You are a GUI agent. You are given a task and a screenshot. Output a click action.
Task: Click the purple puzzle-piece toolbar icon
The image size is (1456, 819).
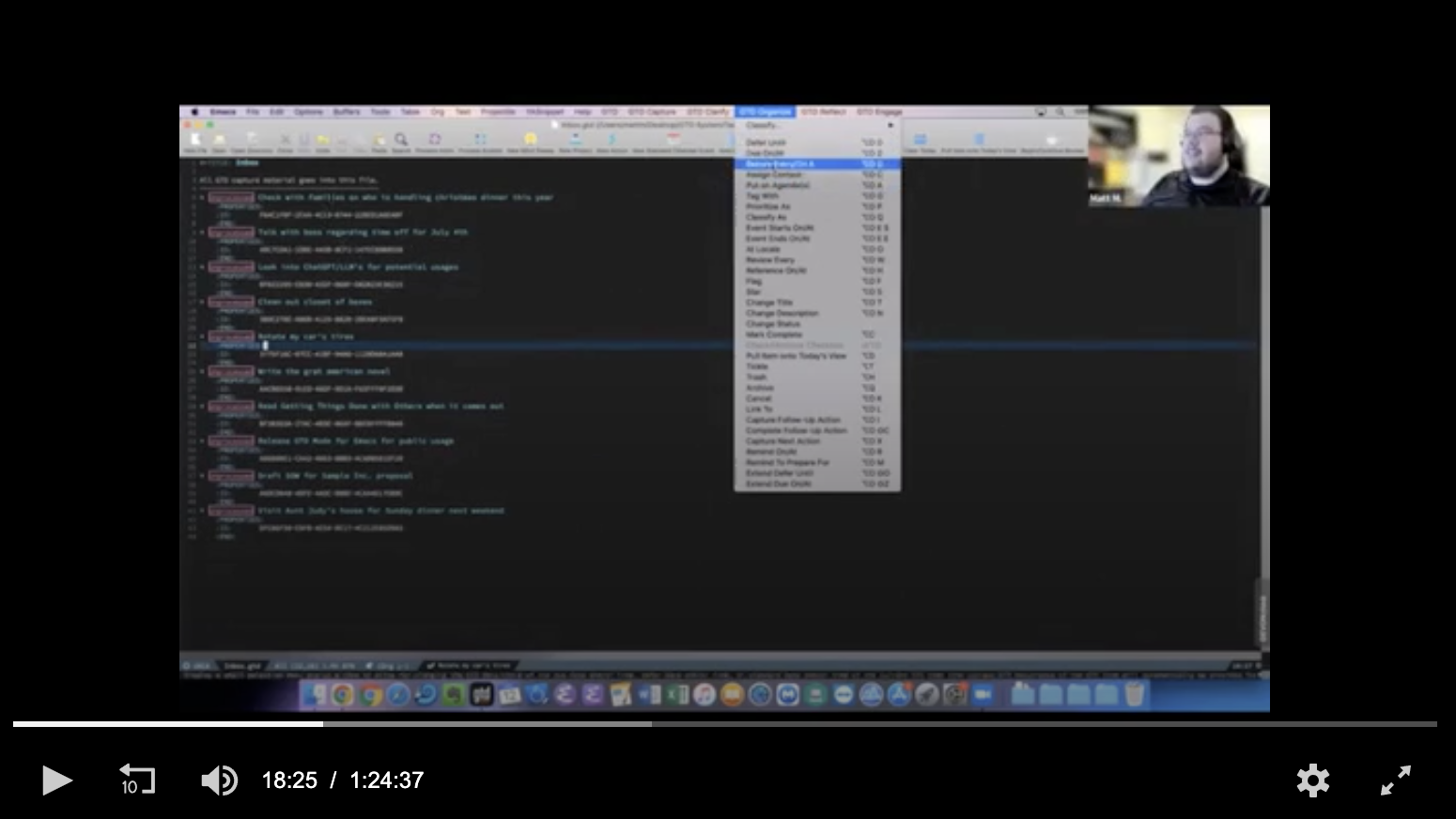coord(434,140)
